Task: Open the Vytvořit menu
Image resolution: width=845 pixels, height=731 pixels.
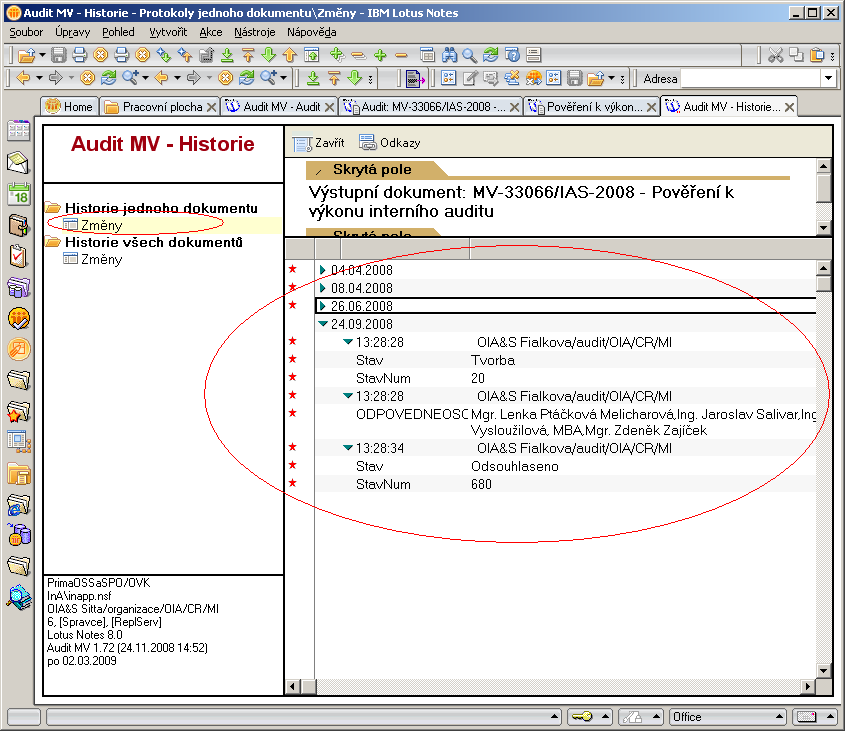Action: click(168, 32)
